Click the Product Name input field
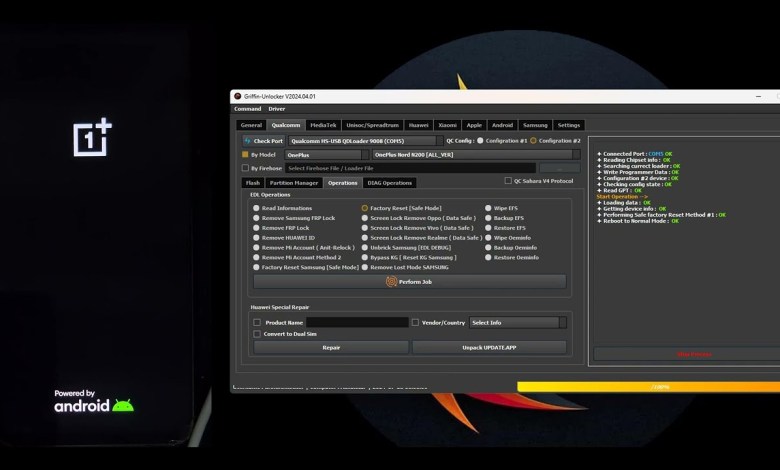This screenshot has height=470, width=780. click(357, 323)
